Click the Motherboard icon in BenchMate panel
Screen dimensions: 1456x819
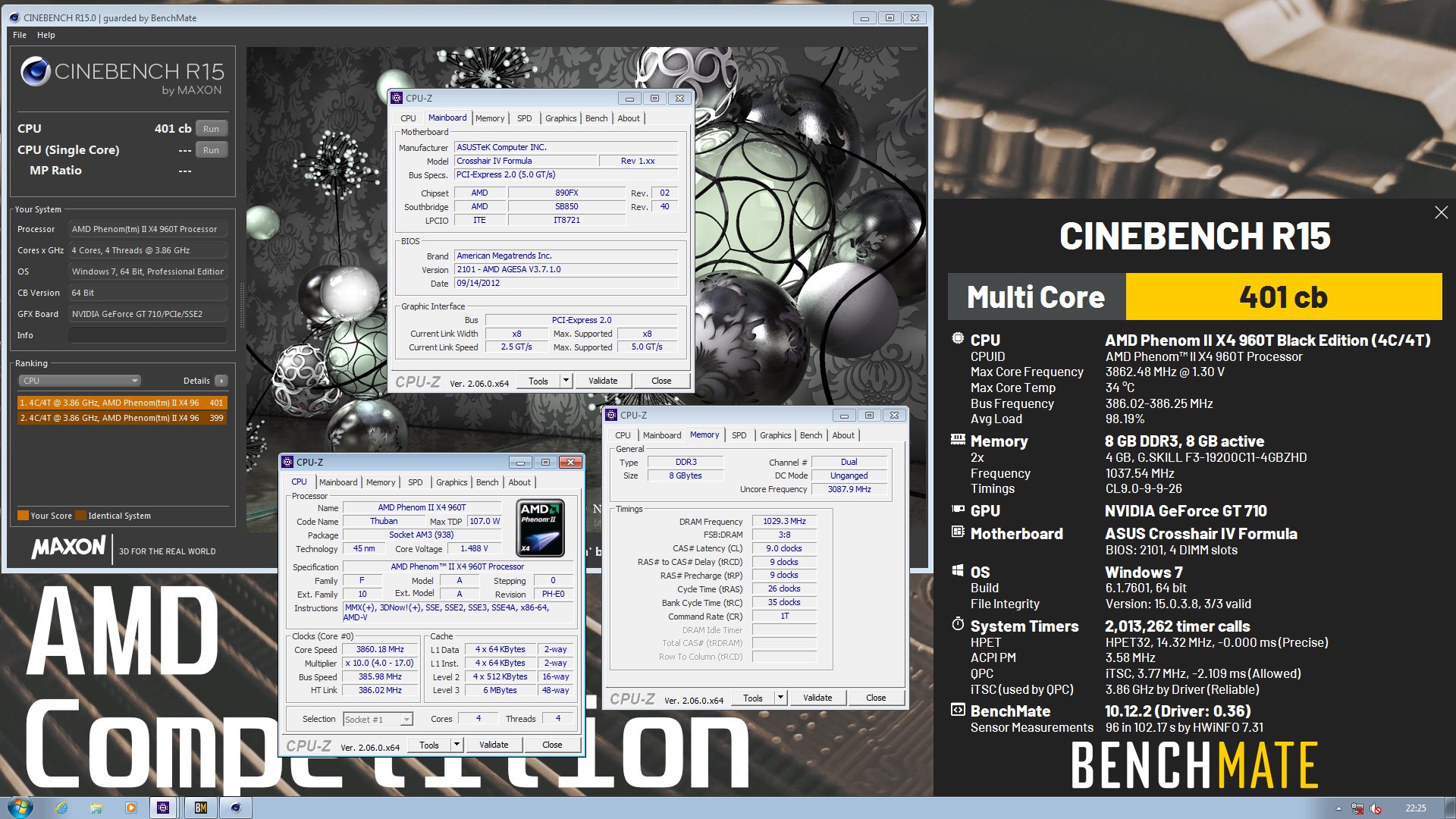click(958, 532)
